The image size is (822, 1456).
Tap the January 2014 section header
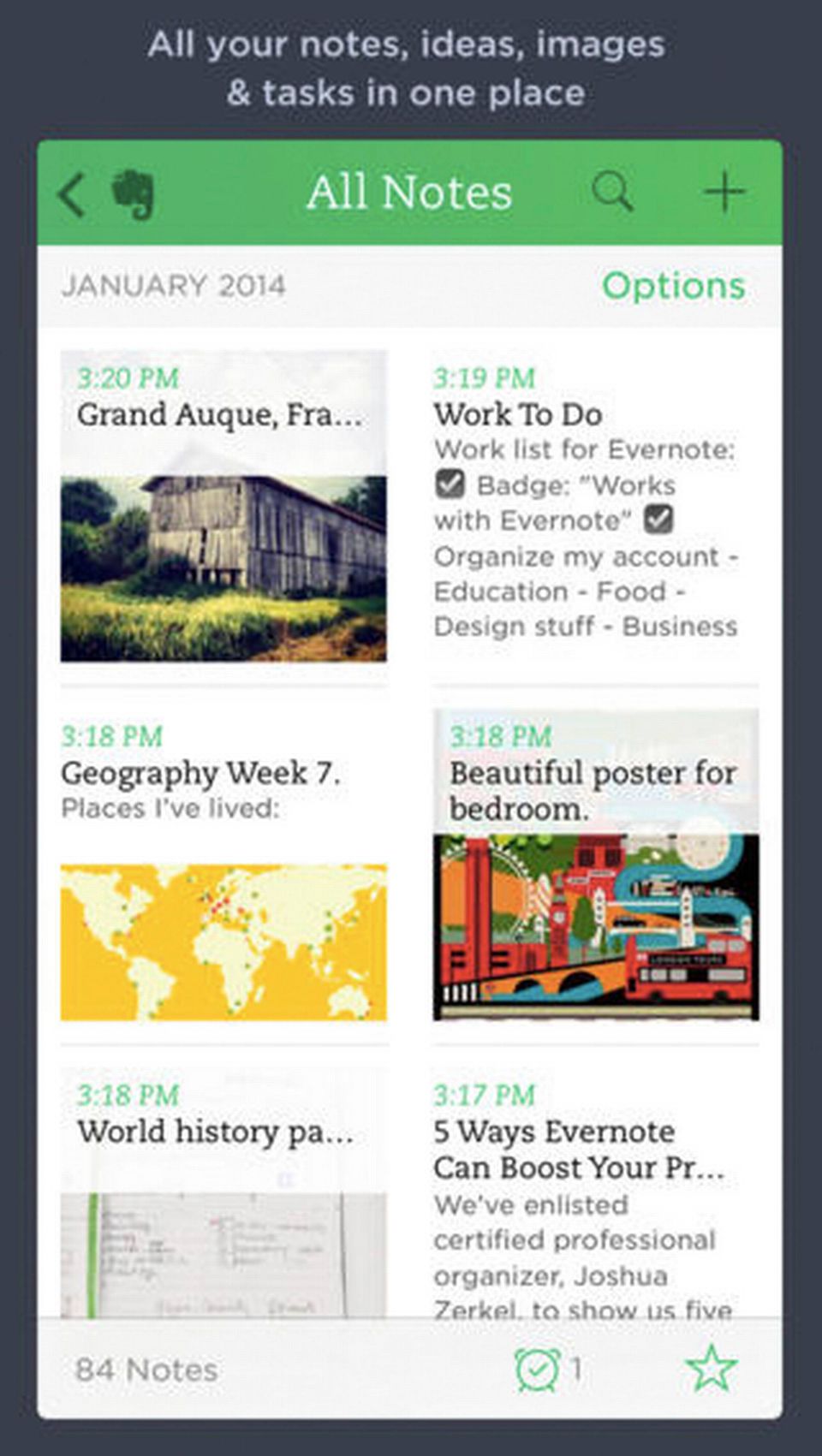173,286
